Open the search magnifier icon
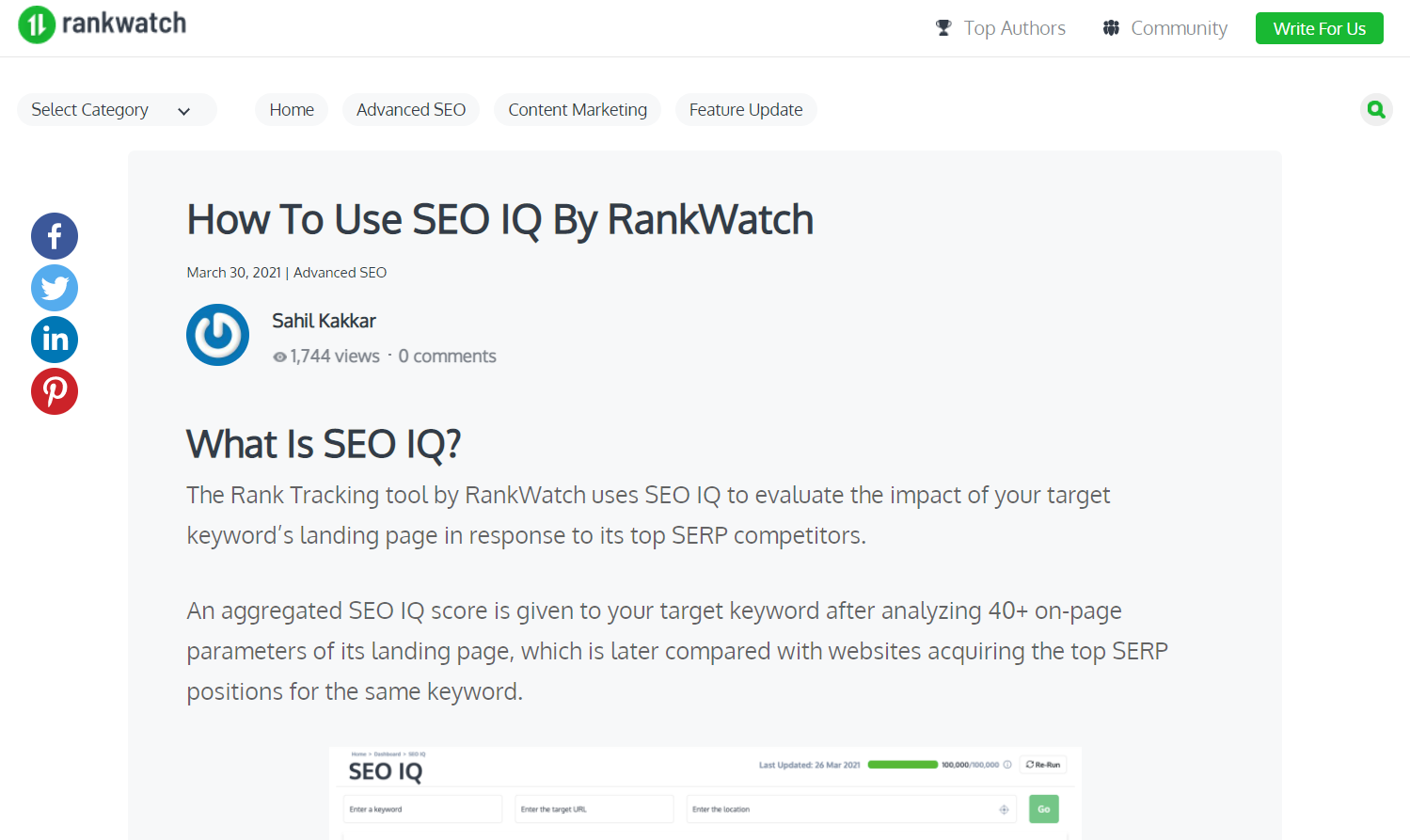1410x840 pixels. [1376, 110]
